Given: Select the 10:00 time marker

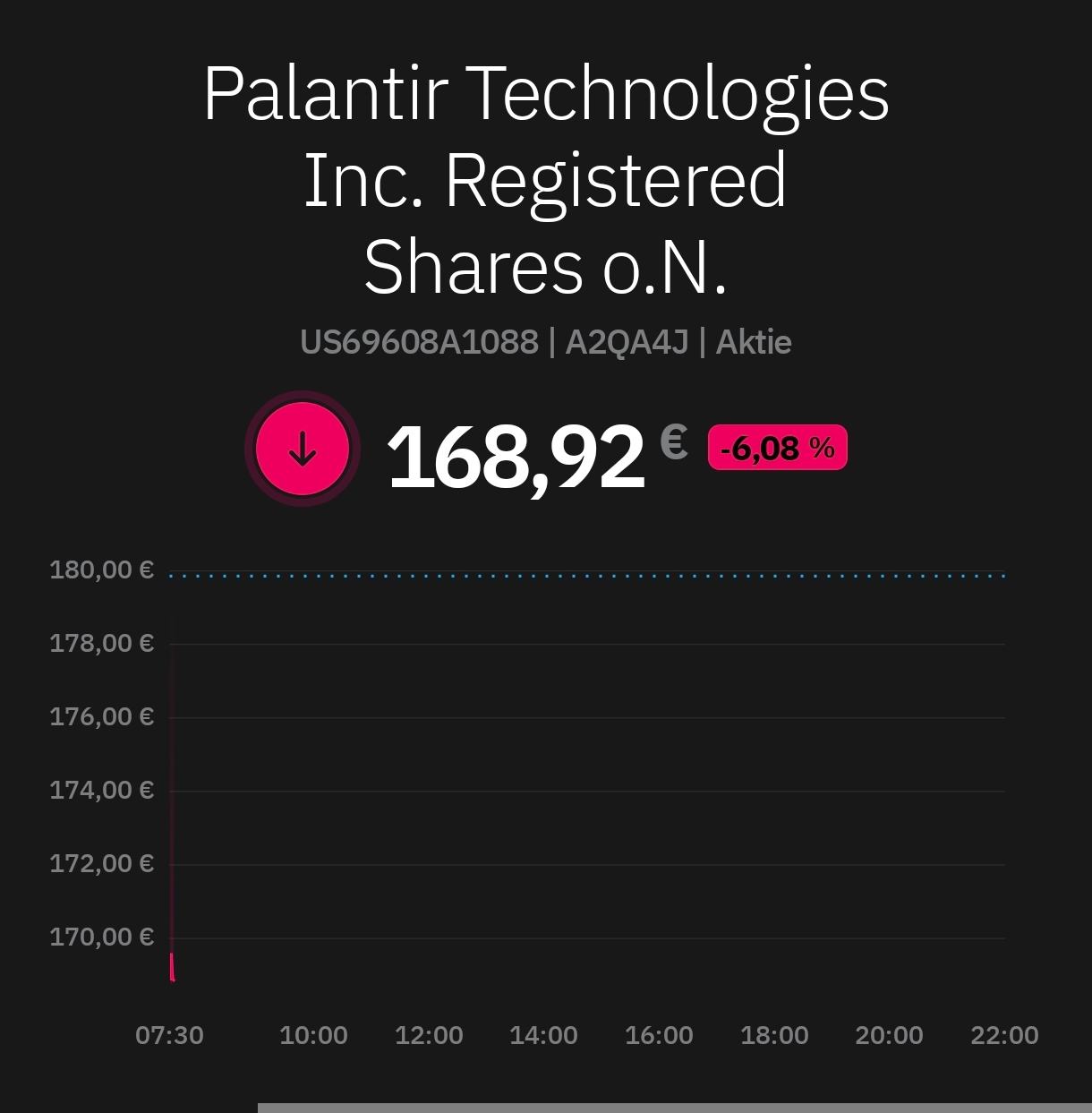Looking at the screenshot, I should [x=313, y=1036].
